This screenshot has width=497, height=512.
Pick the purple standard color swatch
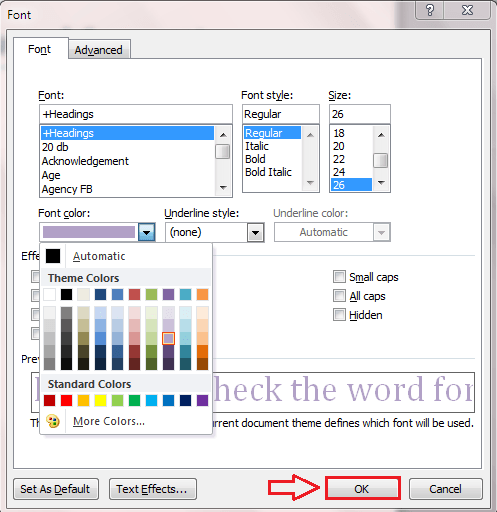point(202,400)
